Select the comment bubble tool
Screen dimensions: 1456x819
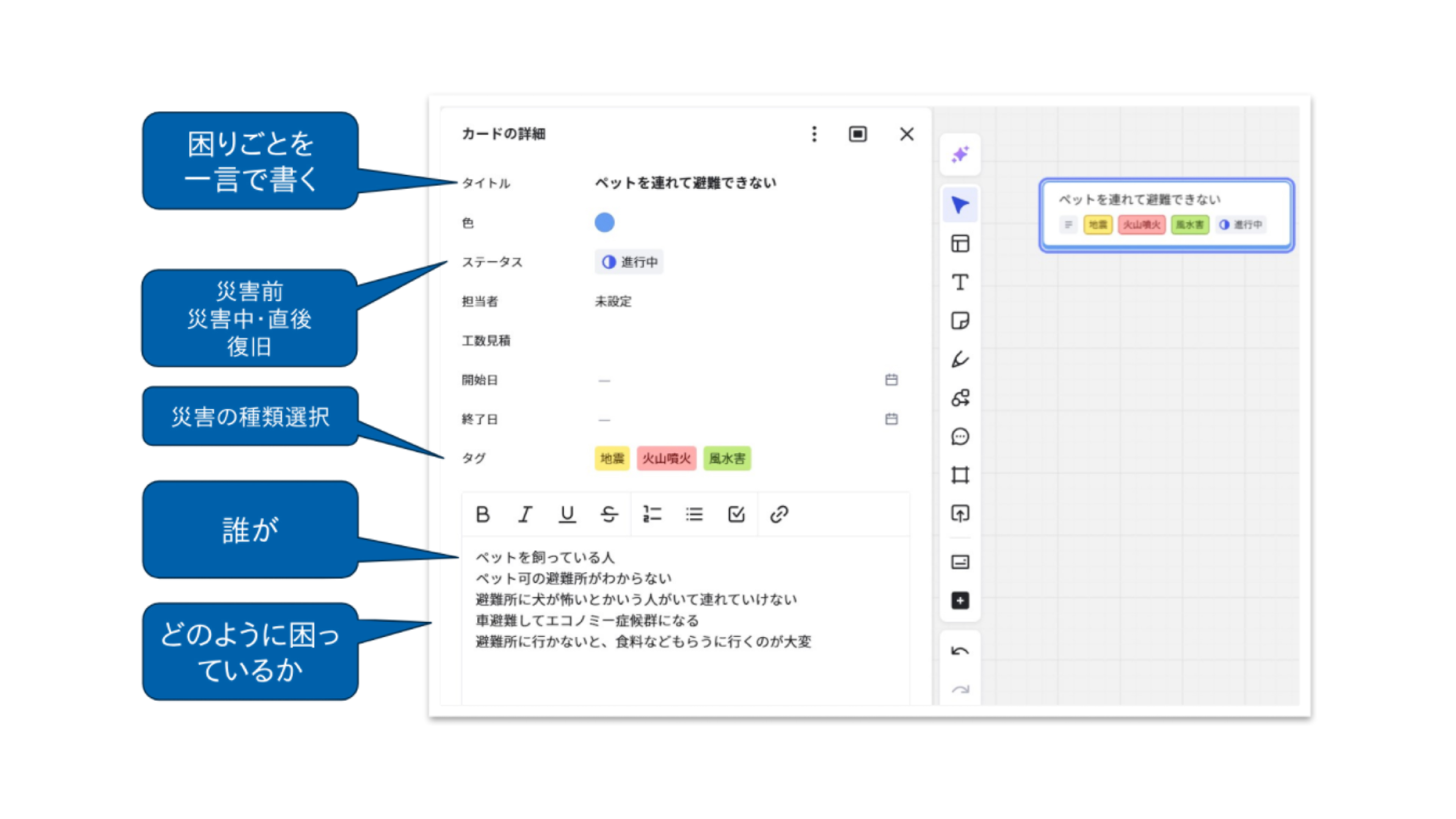pyautogui.click(x=960, y=436)
